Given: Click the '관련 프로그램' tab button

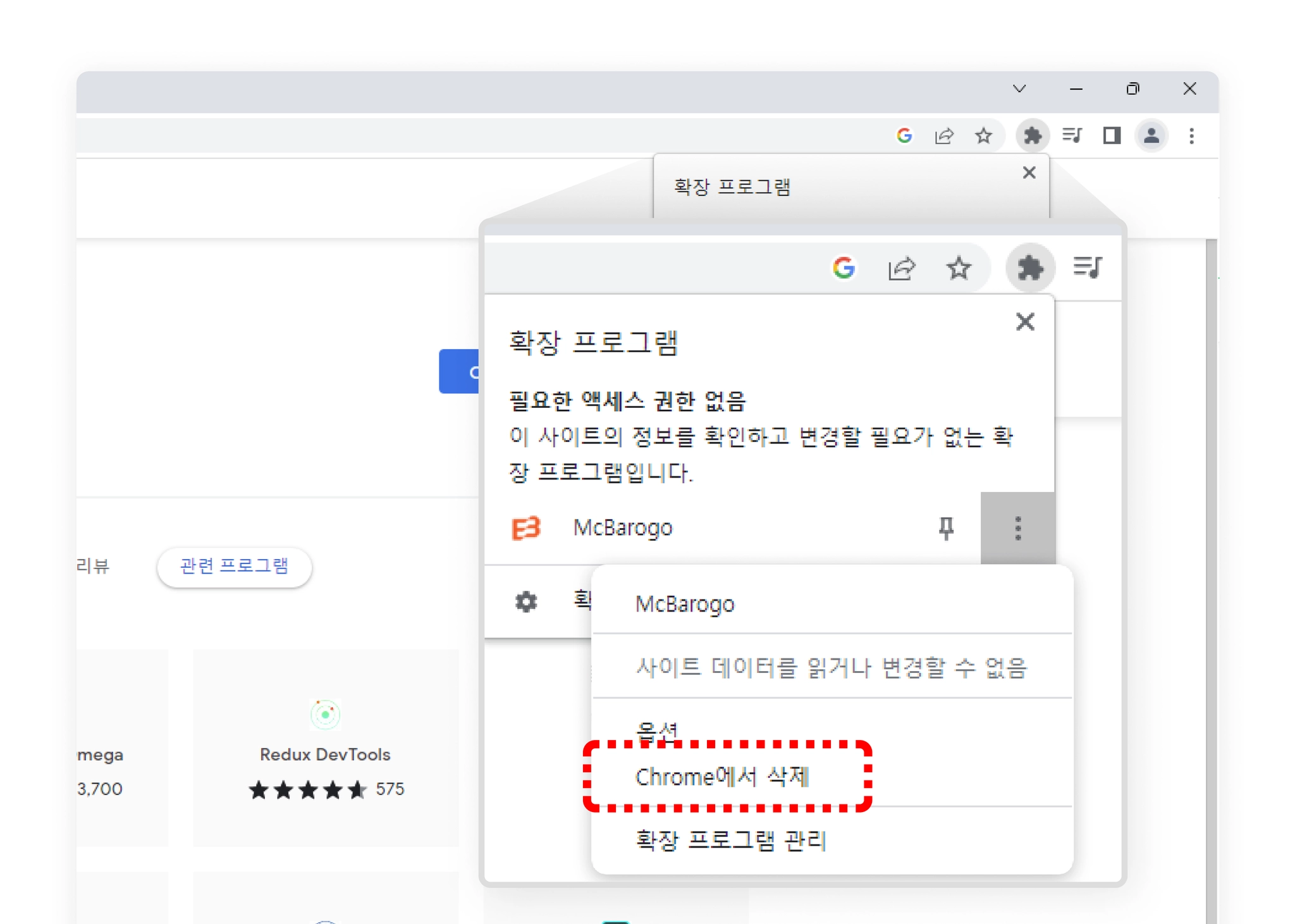Looking at the screenshot, I should 234,565.
